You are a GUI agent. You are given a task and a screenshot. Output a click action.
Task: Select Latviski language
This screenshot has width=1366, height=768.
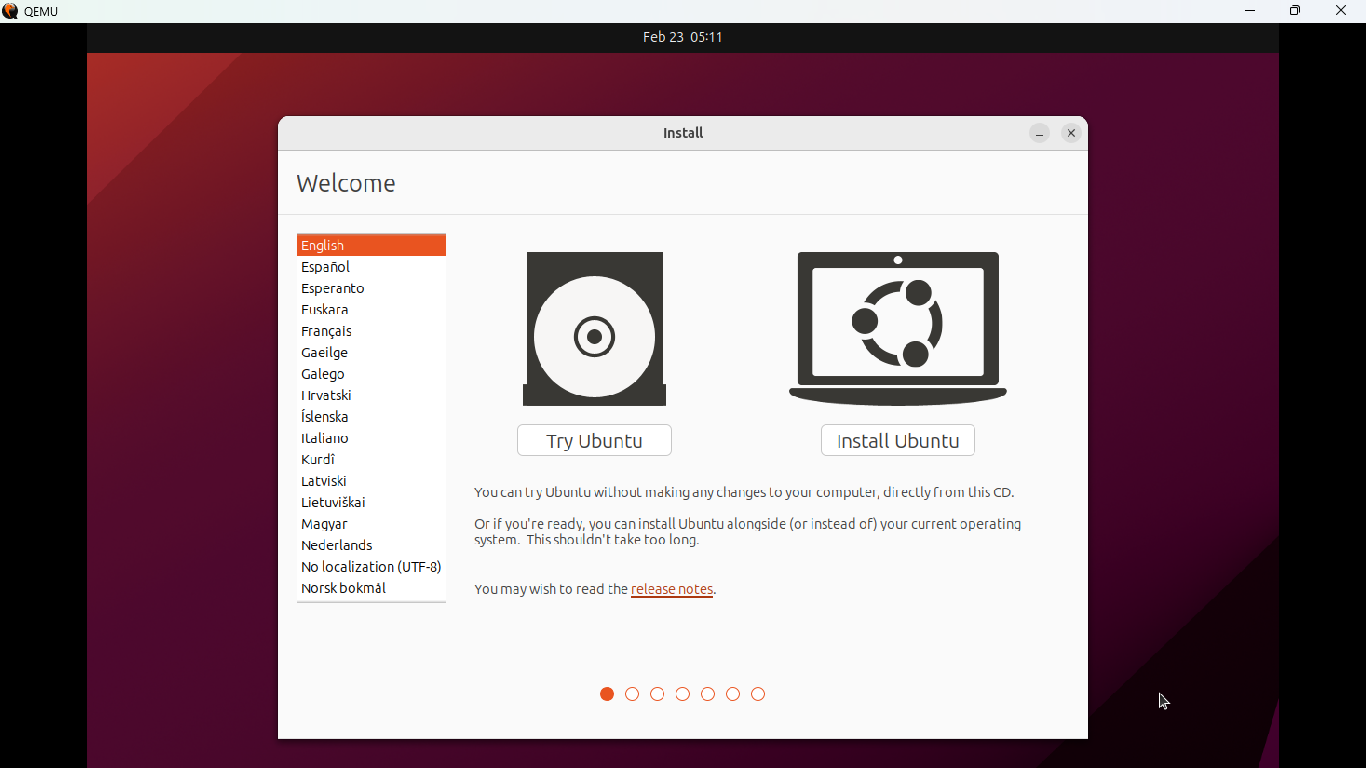(x=371, y=481)
